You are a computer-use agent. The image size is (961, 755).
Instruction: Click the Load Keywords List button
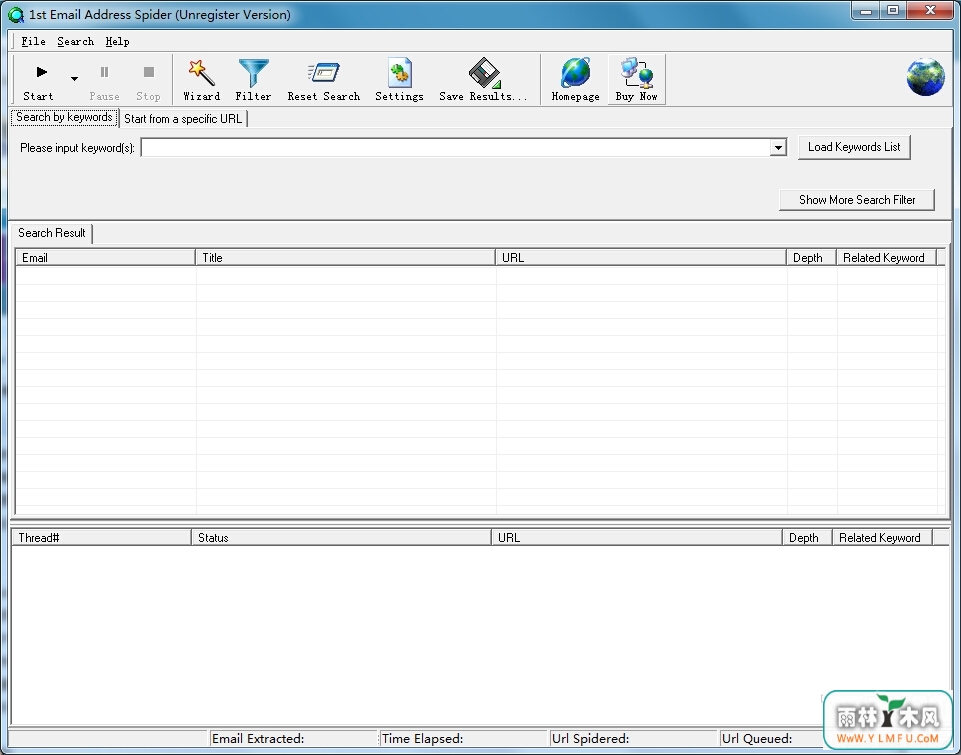[x=854, y=147]
